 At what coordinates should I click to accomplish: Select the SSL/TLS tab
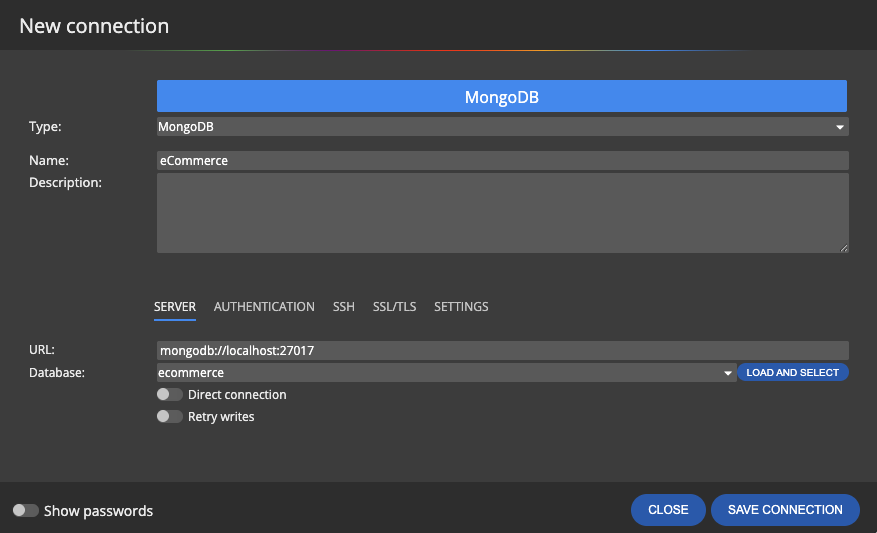click(394, 306)
